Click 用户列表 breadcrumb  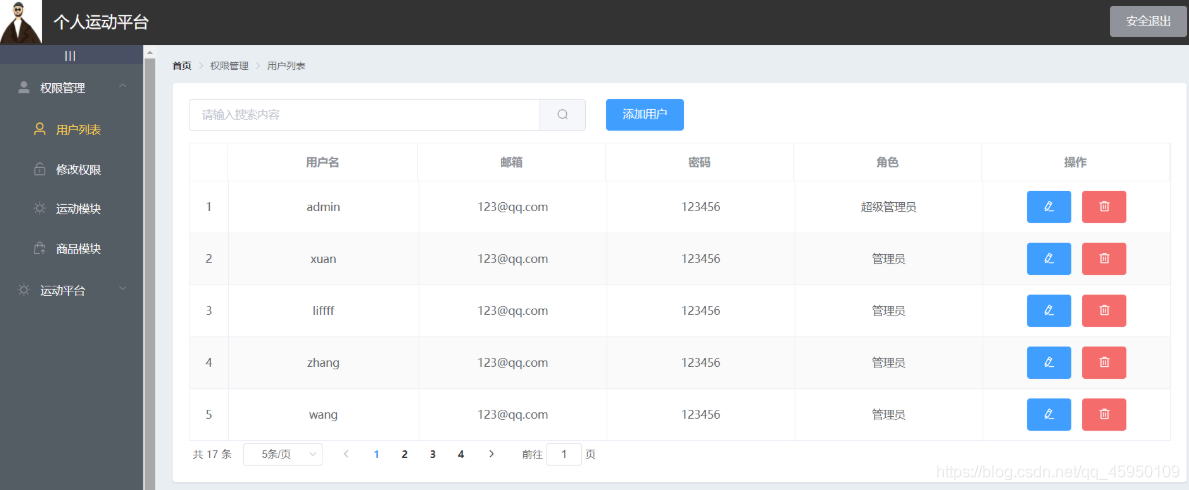[x=286, y=66]
